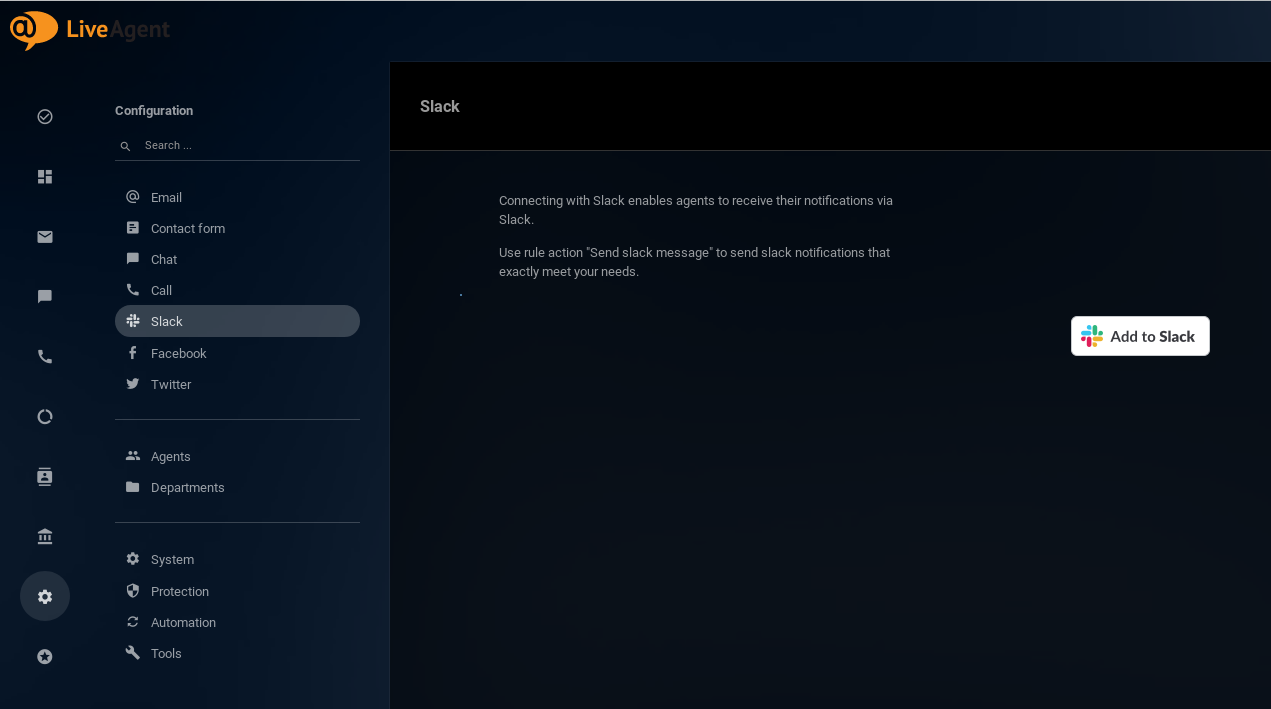Open the tickets envelope icon in sidebar
The image size is (1271, 709).
45,237
